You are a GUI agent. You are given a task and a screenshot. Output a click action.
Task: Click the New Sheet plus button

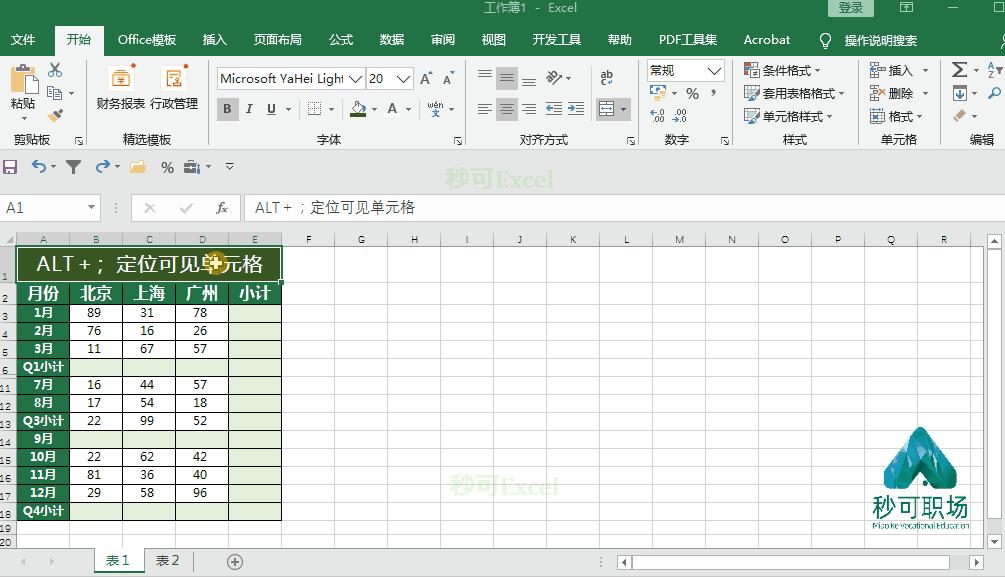pos(233,561)
